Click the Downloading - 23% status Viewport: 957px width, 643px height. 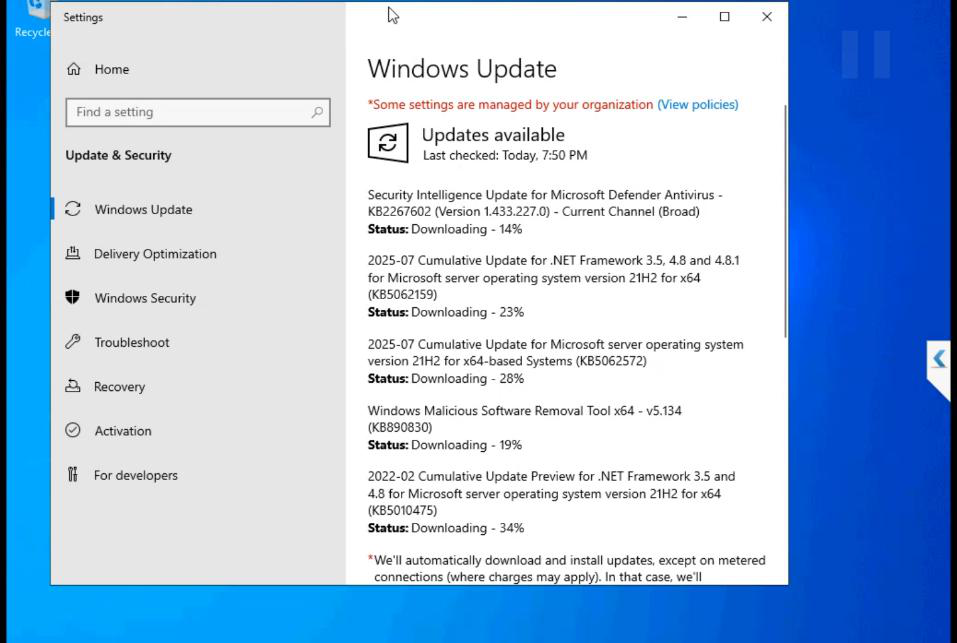(468, 312)
